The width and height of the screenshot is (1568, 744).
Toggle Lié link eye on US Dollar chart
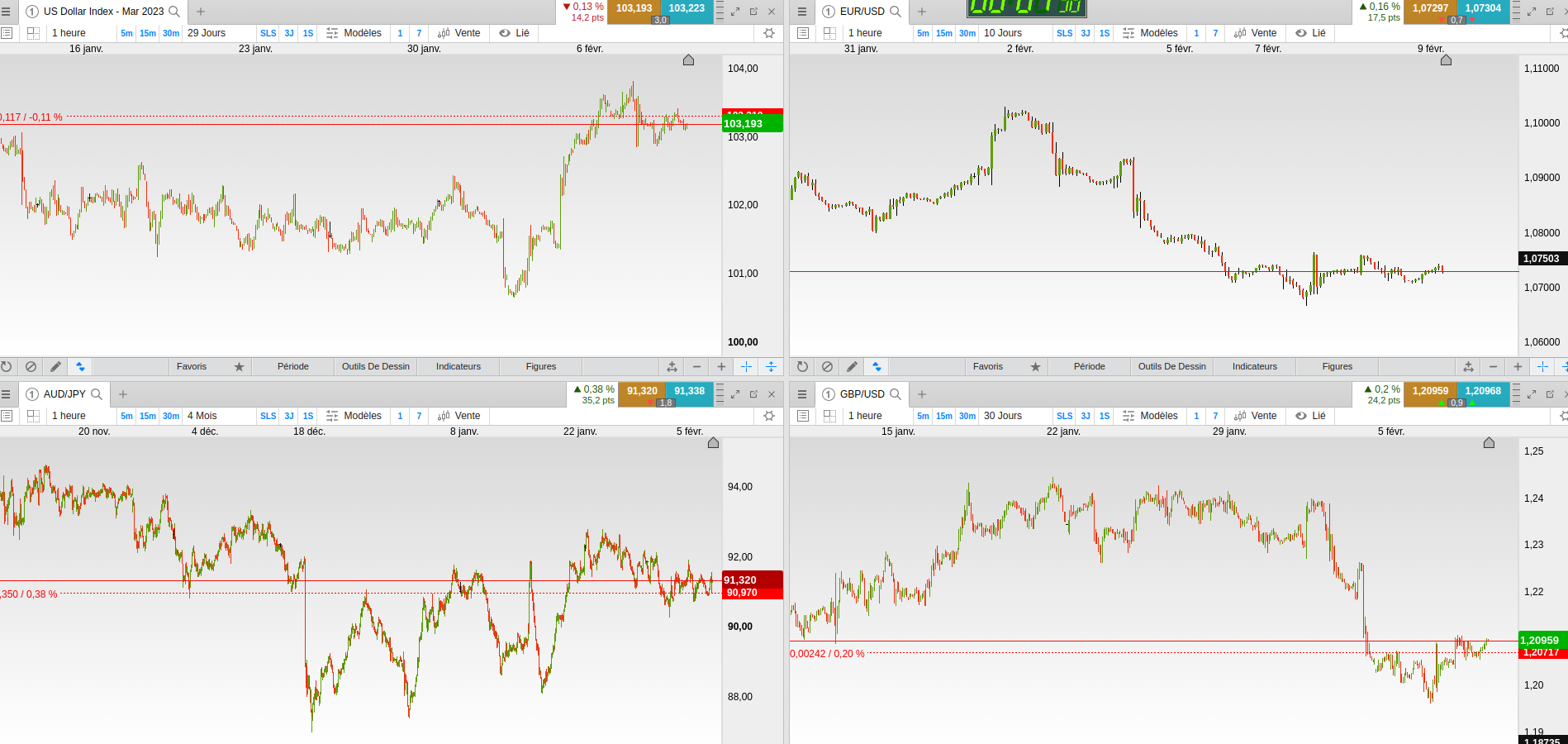[x=514, y=33]
